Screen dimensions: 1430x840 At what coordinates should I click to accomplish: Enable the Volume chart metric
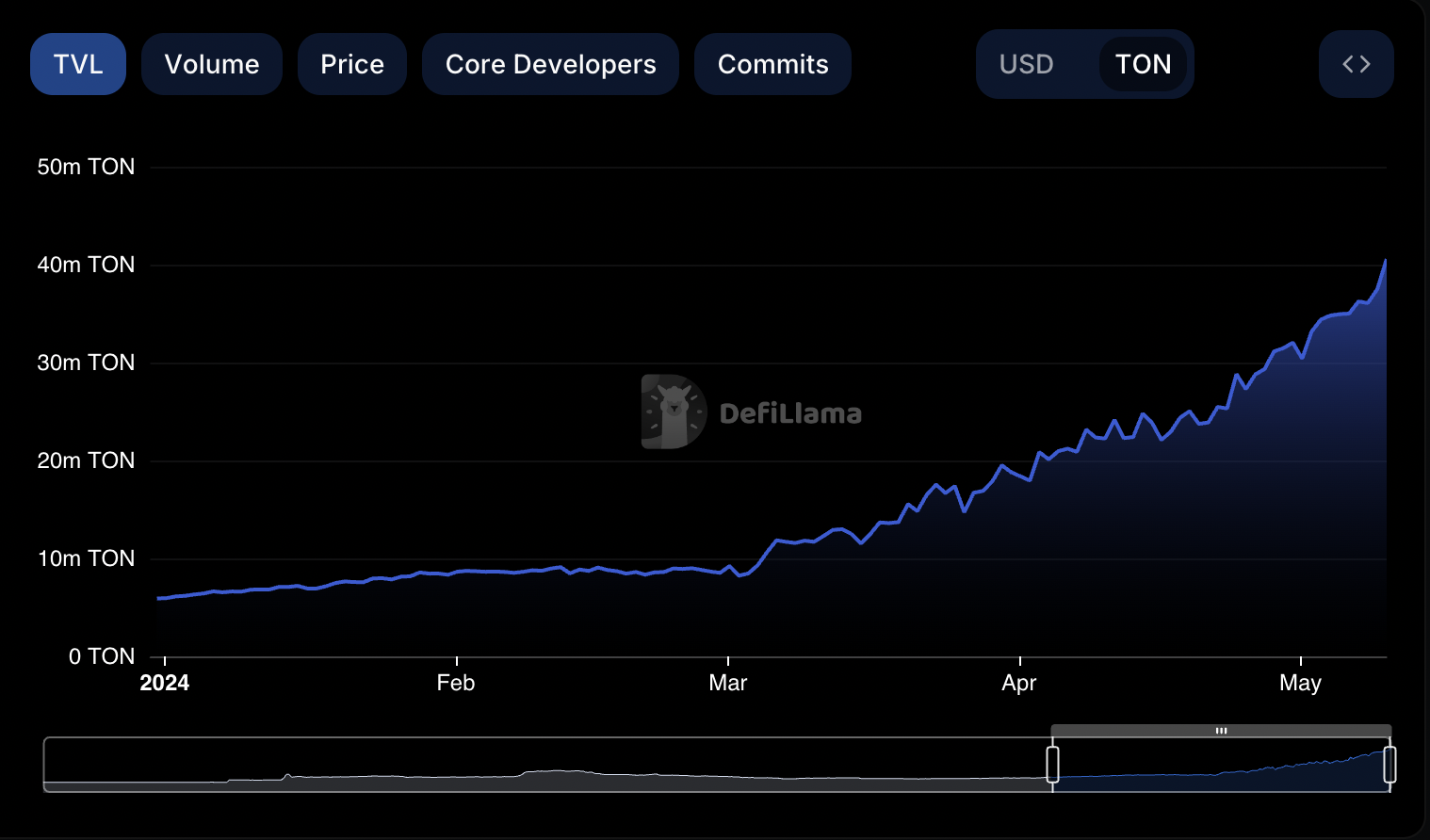pyautogui.click(x=212, y=64)
